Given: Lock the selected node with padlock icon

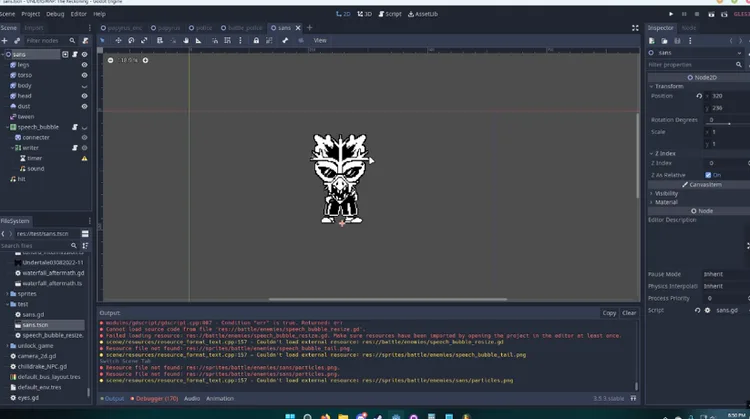Looking at the screenshot, I should coord(256,41).
